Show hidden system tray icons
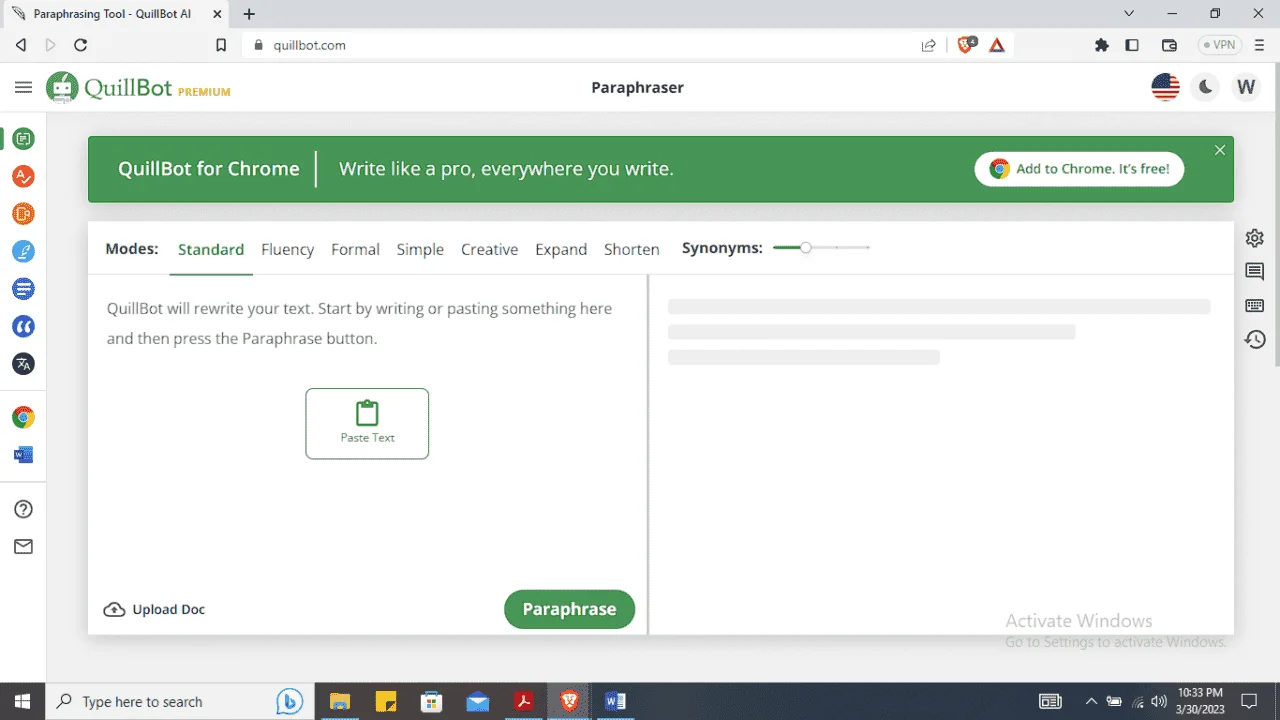Image resolution: width=1280 pixels, height=720 pixels. pos(1090,701)
